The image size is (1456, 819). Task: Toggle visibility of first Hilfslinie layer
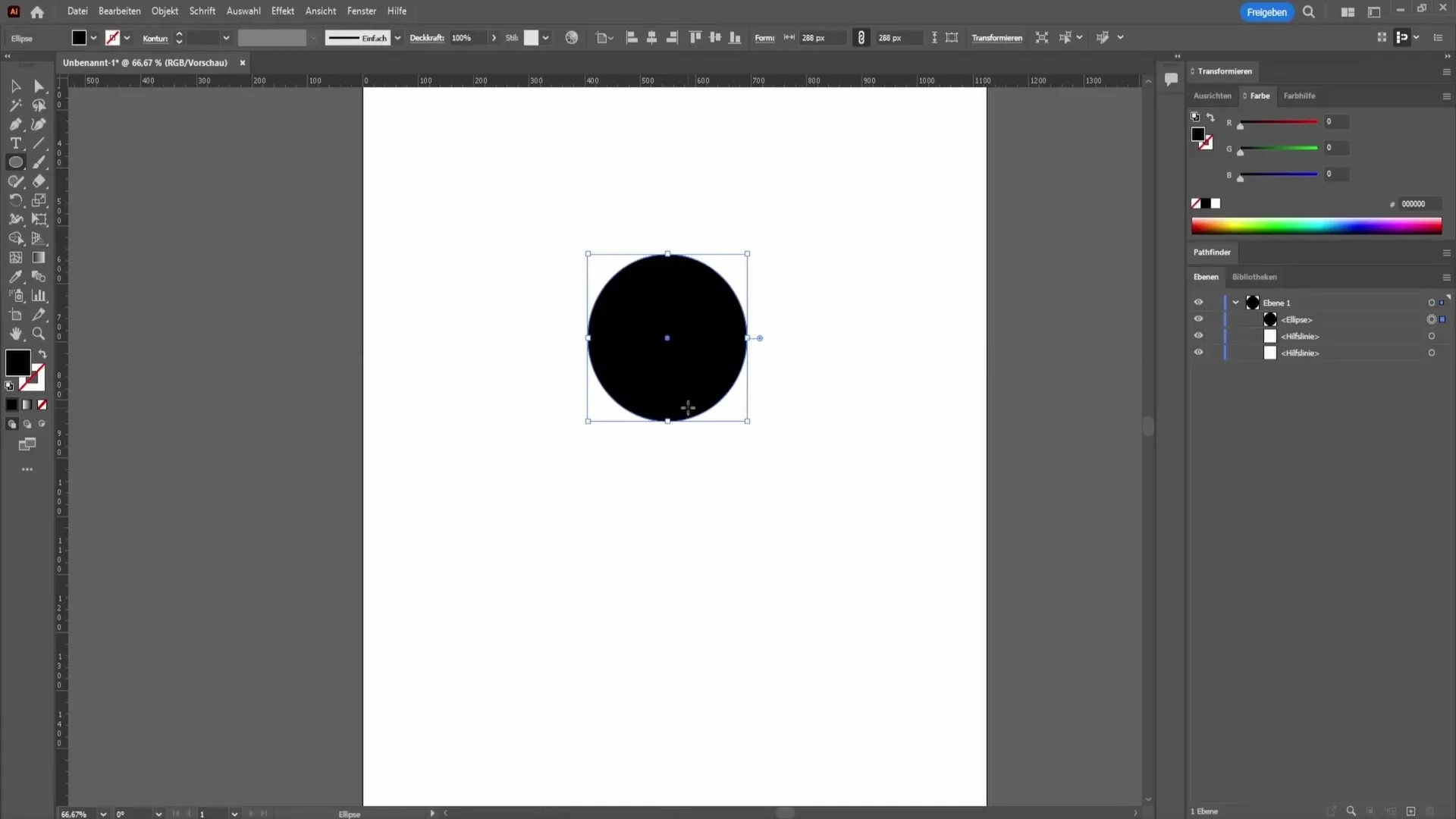pos(1198,336)
